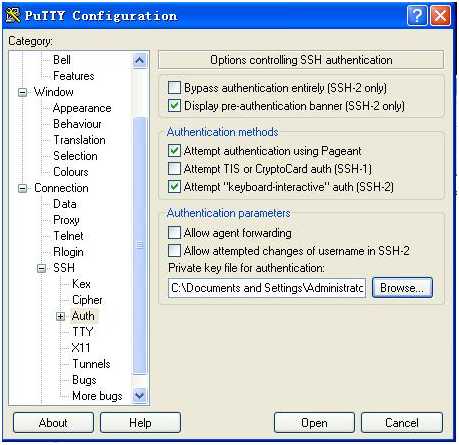459x445 pixels.
Task: Select the Window category
Action: tap(54, 92)
